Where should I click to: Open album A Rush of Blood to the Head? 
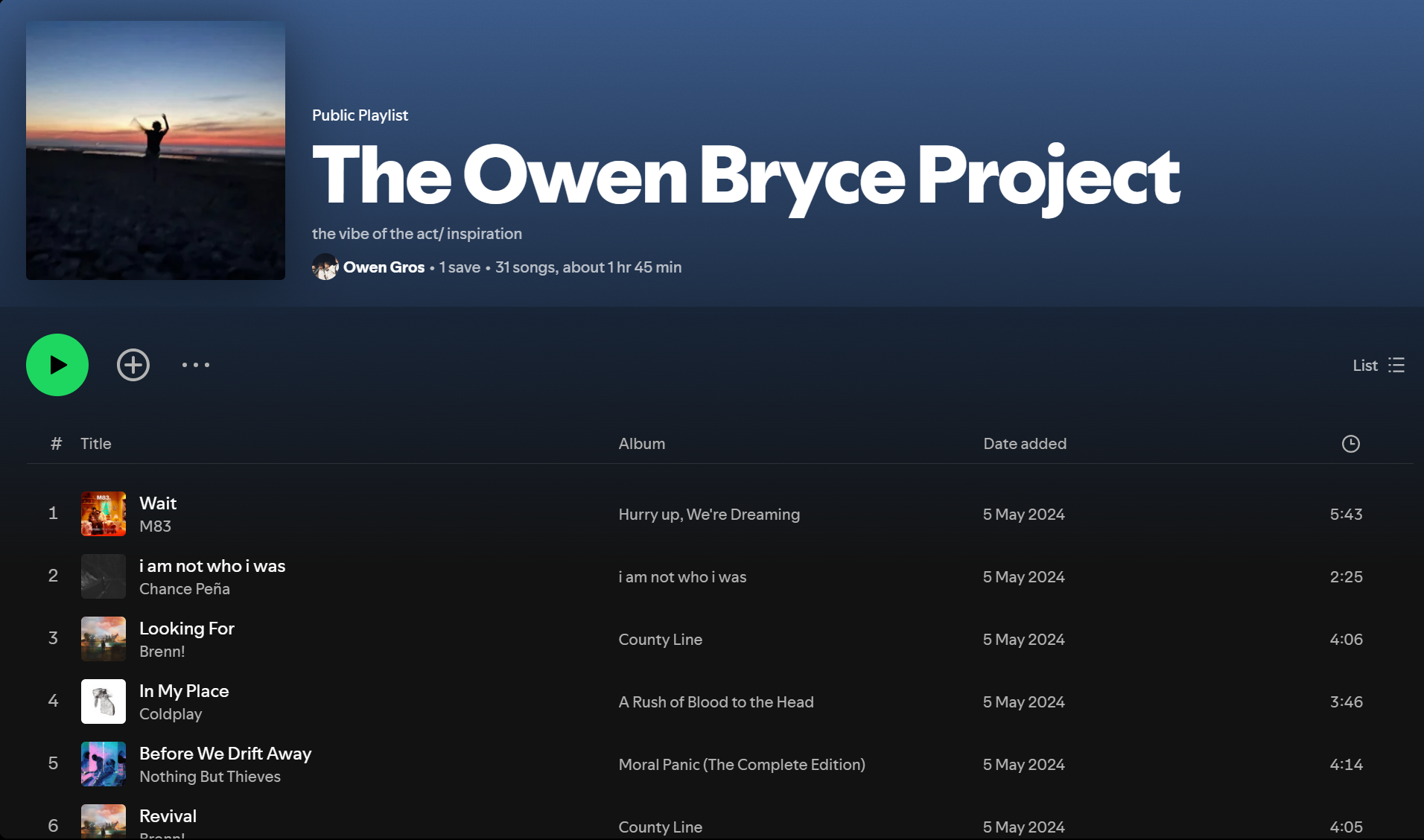tap(716, 702)
